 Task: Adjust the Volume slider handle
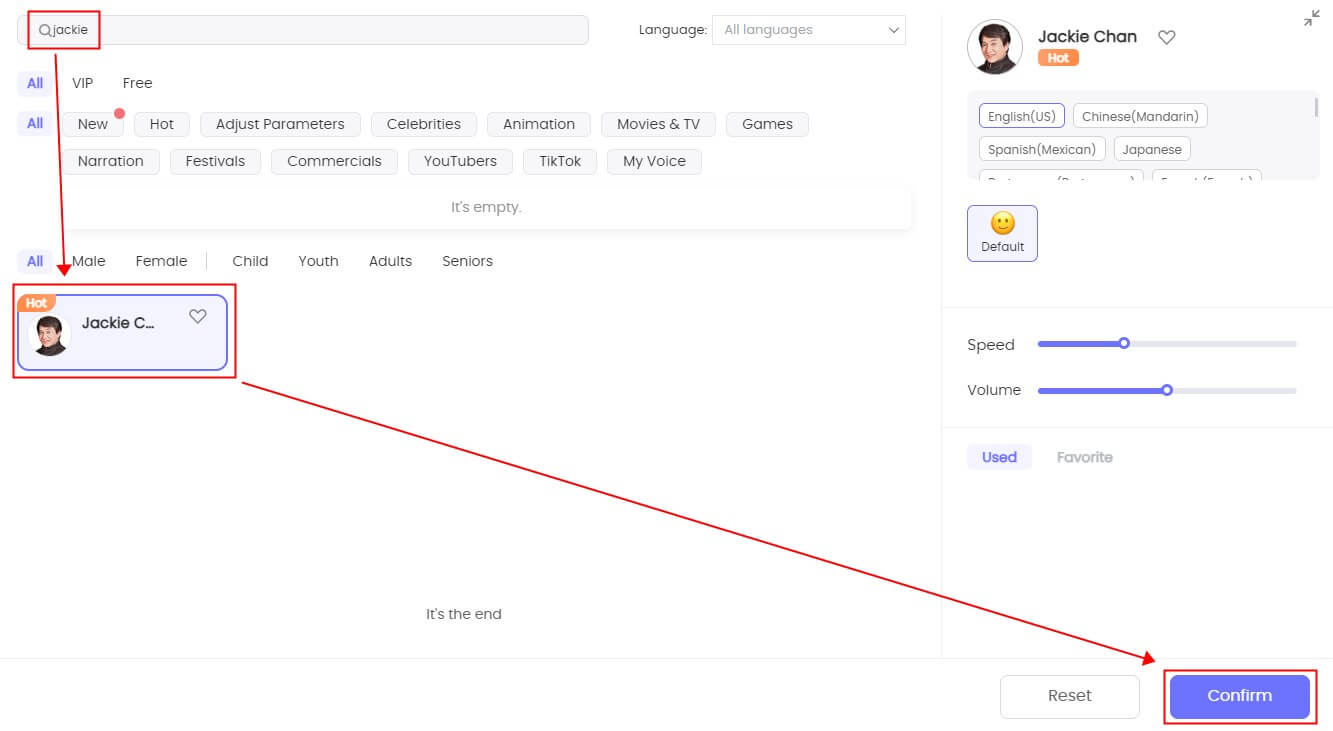(x=1167, y=390)
